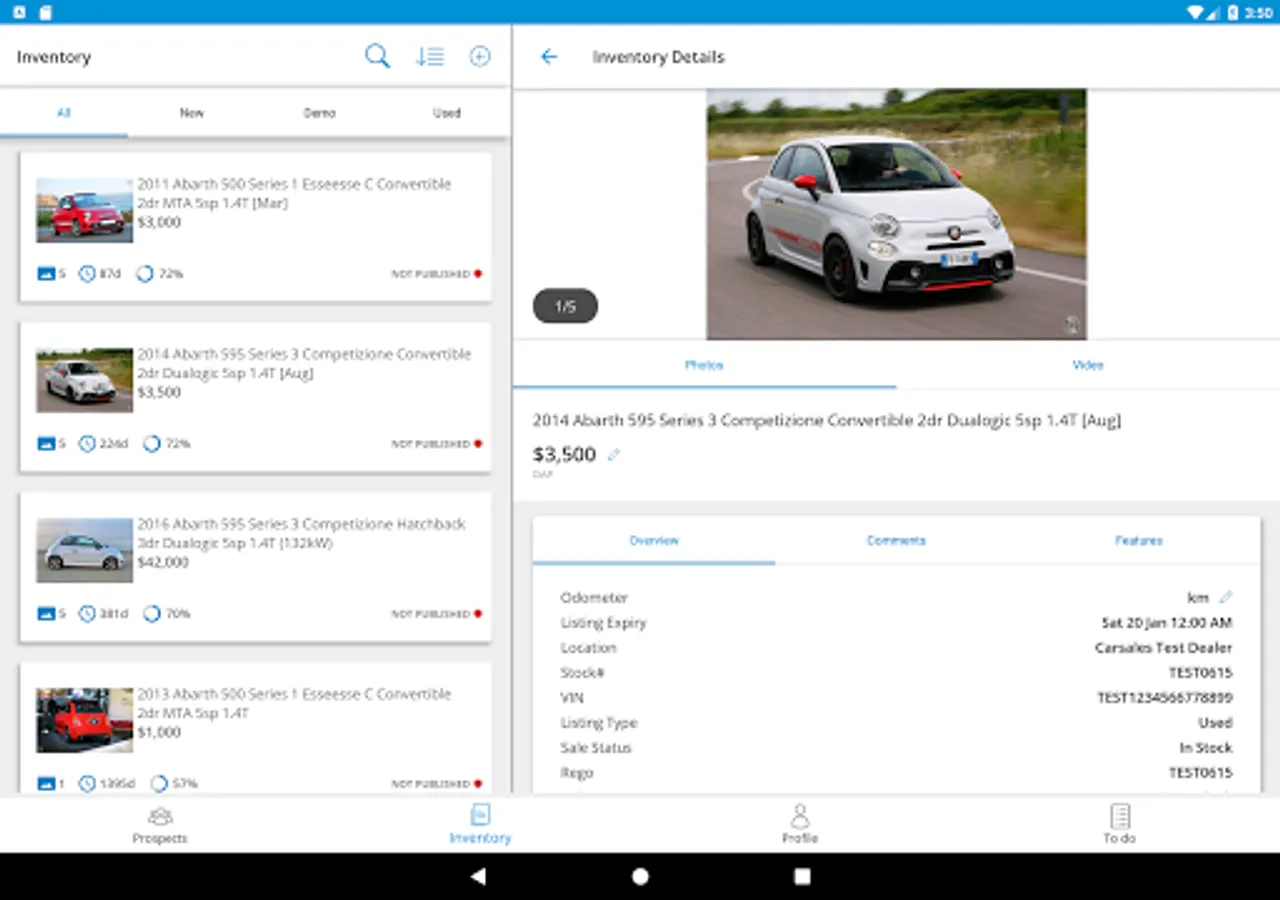The width and height of the screenshot is (1280, 900).
Task: Select 2011 Abarth 500 Series 1 listing title
Action: (294, 194)
